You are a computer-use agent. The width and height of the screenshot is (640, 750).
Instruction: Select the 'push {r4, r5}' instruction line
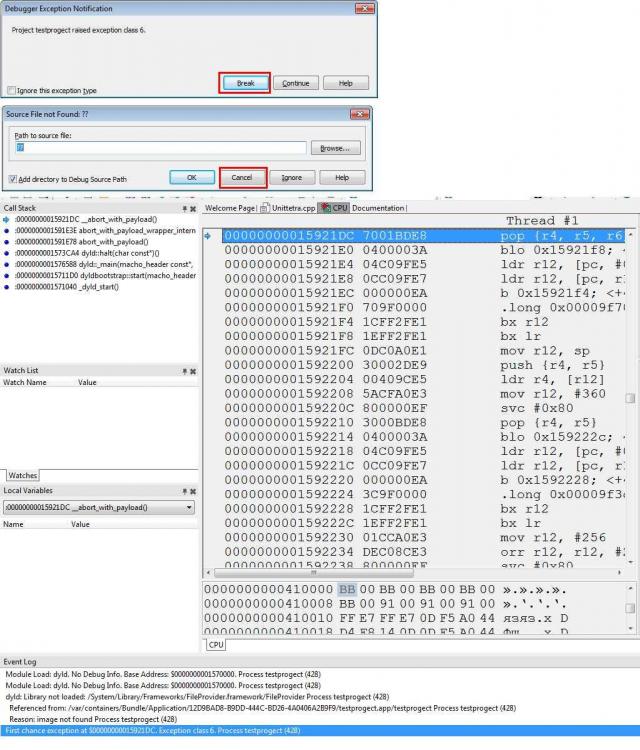[x=423, y=365]
